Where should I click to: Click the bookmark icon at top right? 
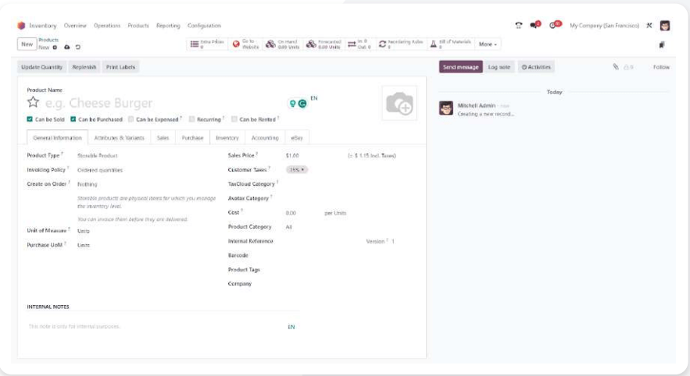pos(662,44)
